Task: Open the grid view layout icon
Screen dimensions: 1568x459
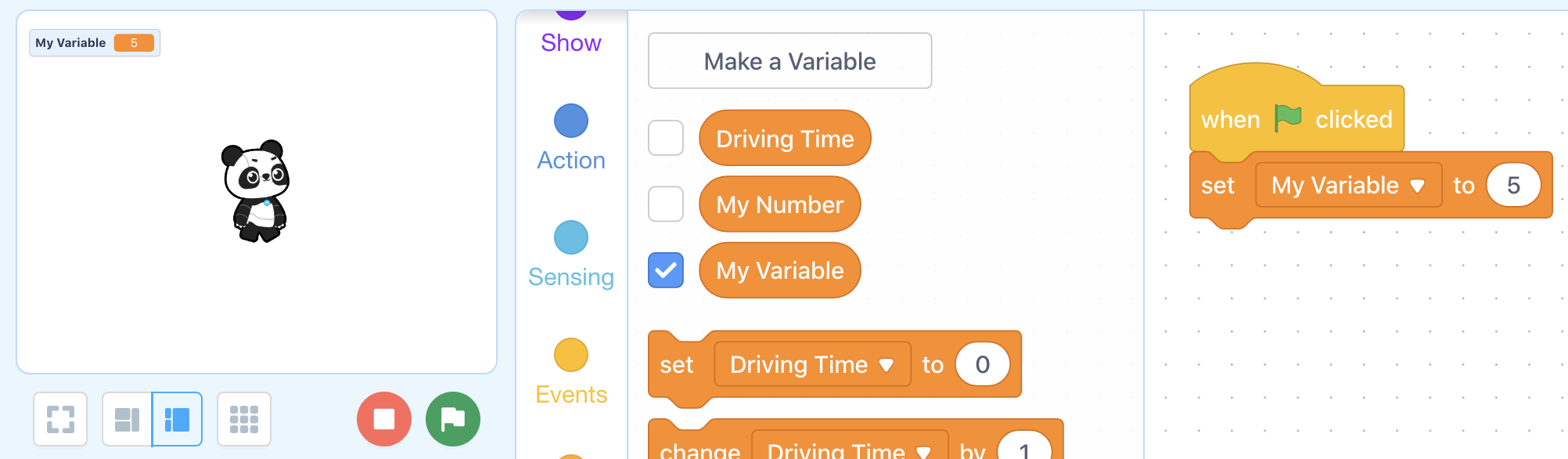Action: point(244,419)
